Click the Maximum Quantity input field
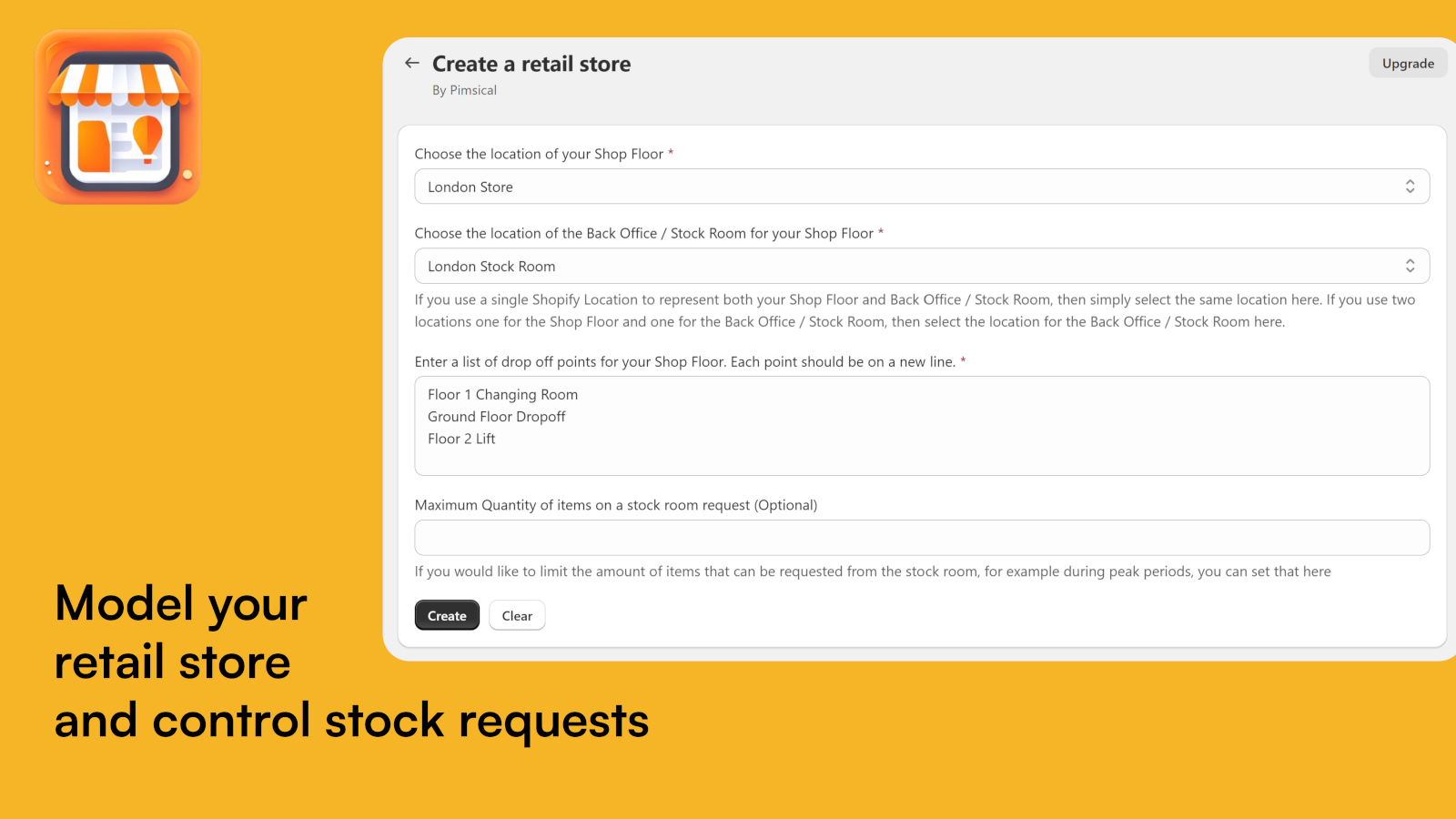Image resolution: width=1456 pixels, height=819 pixels. [922, 537]
